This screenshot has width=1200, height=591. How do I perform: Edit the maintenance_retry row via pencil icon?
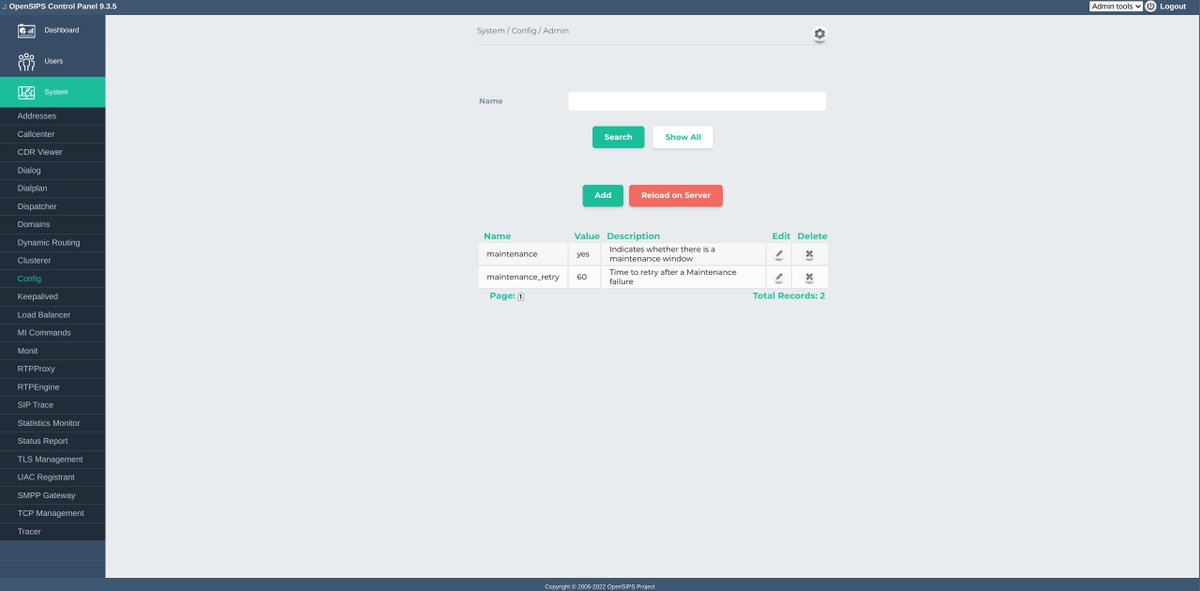(779, 277)
